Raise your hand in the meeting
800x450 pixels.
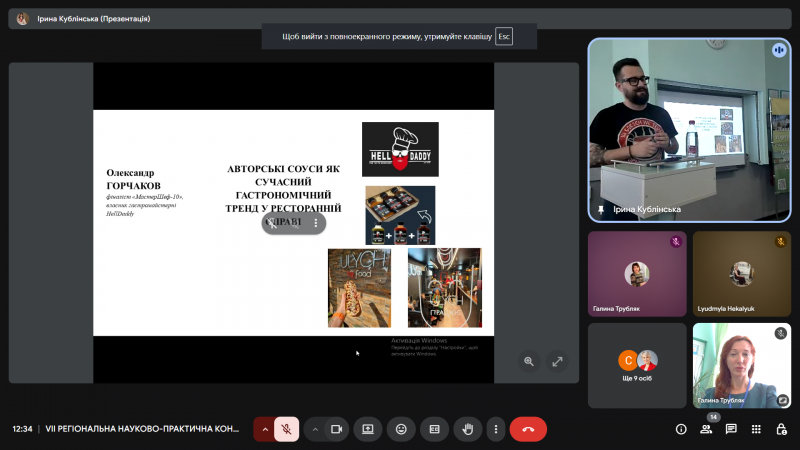click(467, 429)
